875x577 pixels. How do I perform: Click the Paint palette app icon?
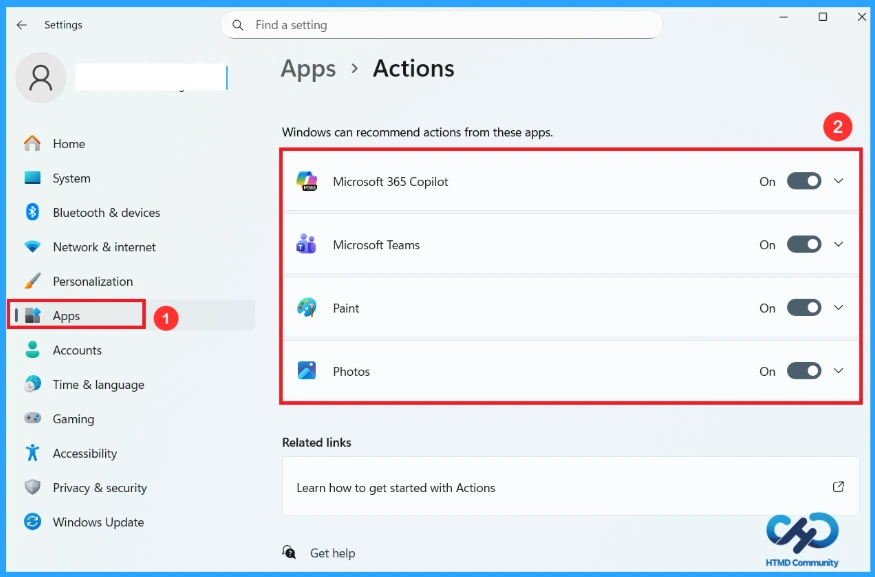click(x=306, y=307)
